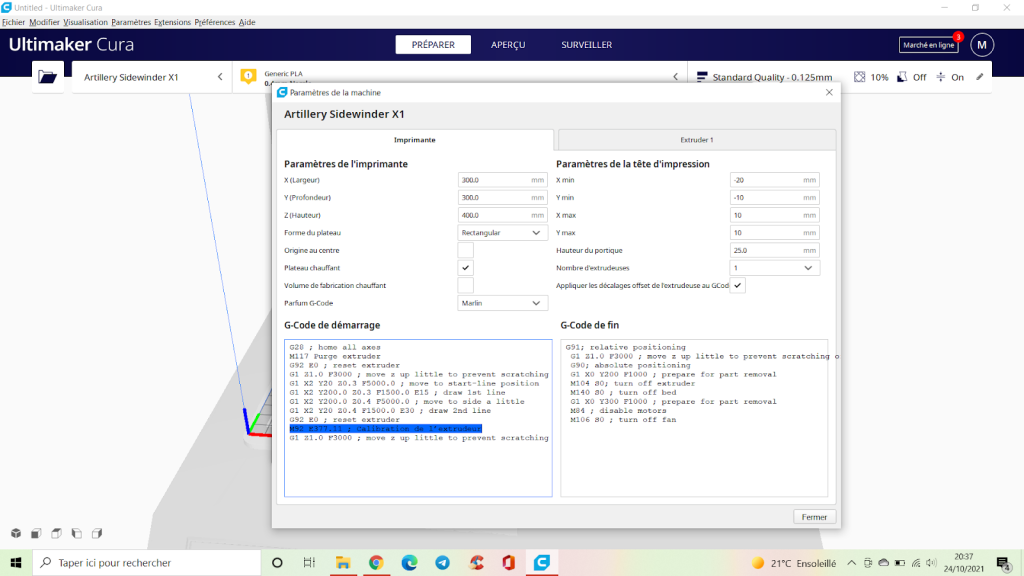Select the 3D perspective view cube icon
Screen dimensions: 1024x576
pos(16,534)
